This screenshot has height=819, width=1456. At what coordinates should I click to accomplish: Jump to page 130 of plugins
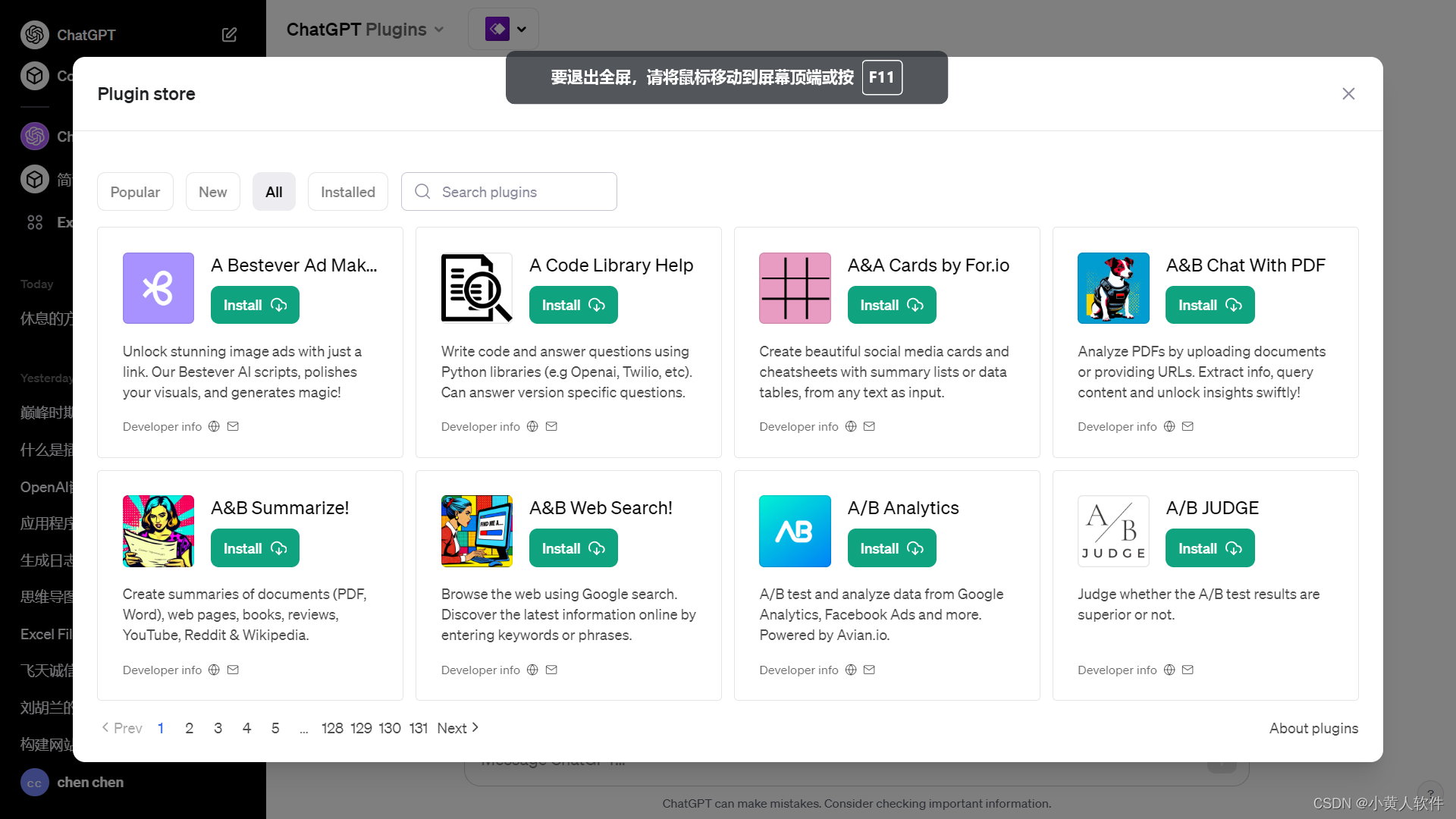tap(390, 728)
